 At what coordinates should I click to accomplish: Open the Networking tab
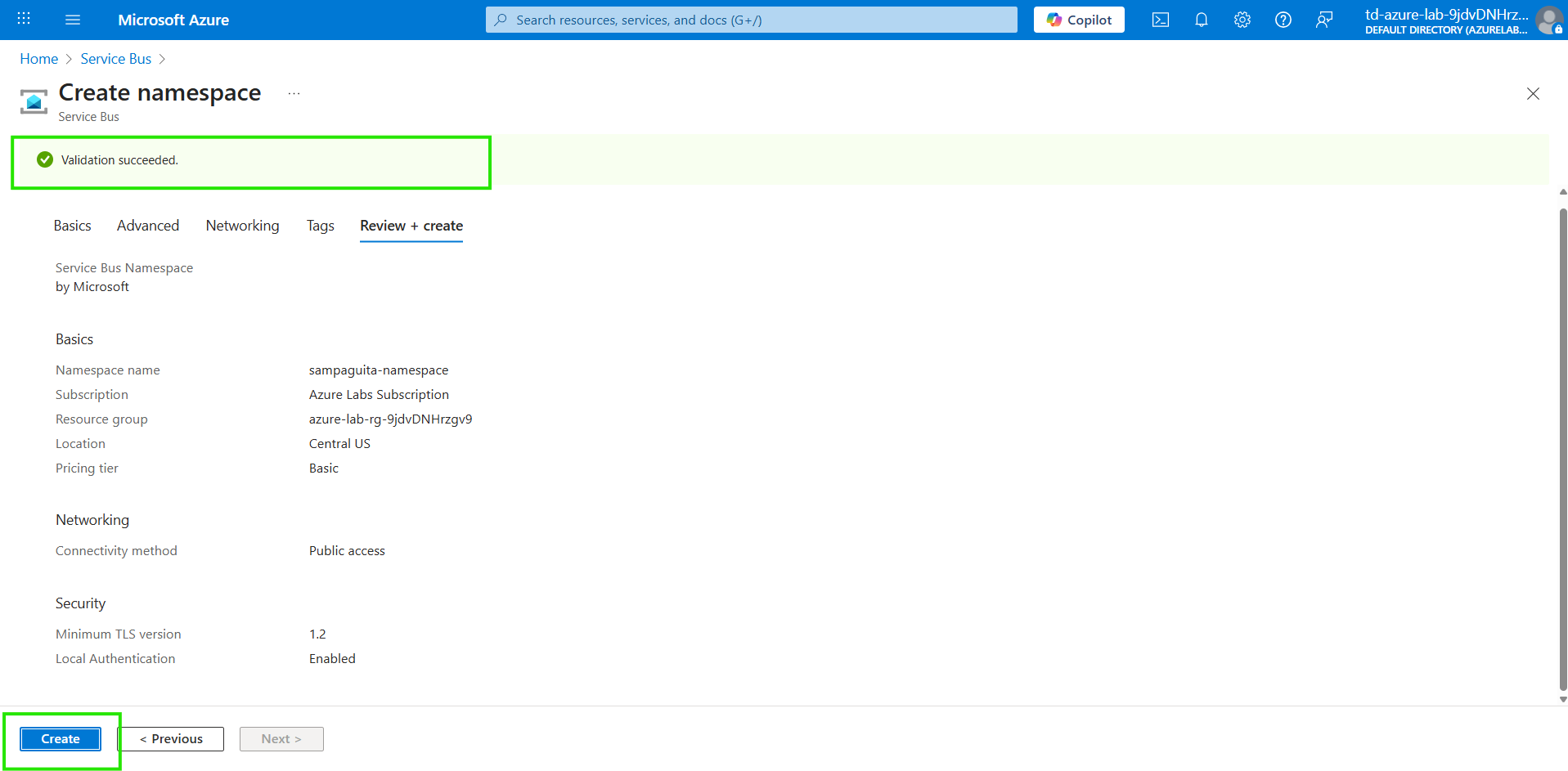click(242, 226)
